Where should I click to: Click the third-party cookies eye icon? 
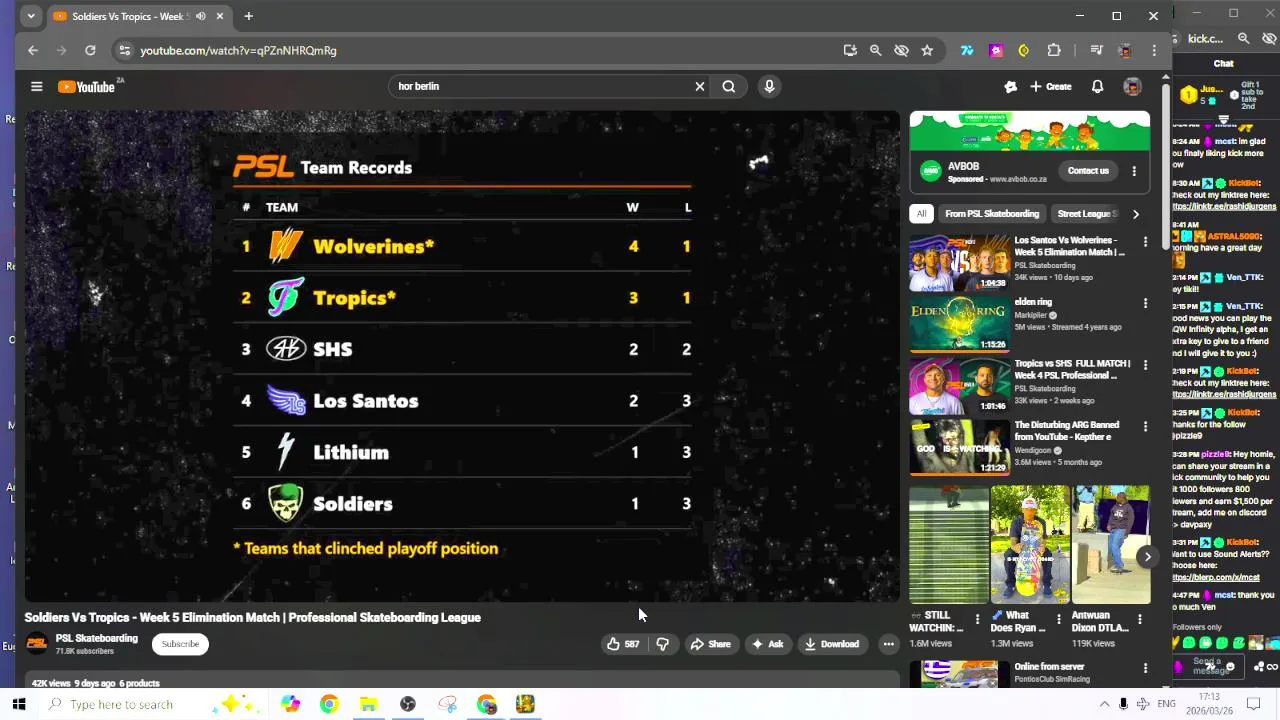(901, 50)
